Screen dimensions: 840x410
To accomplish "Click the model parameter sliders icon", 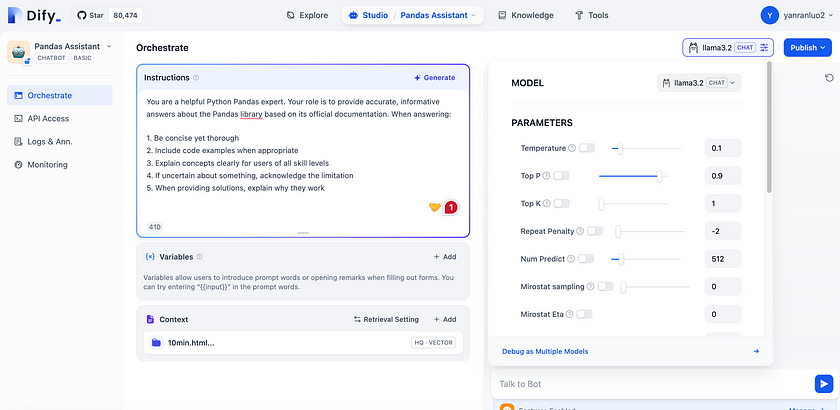I will (x=764, y=48).
